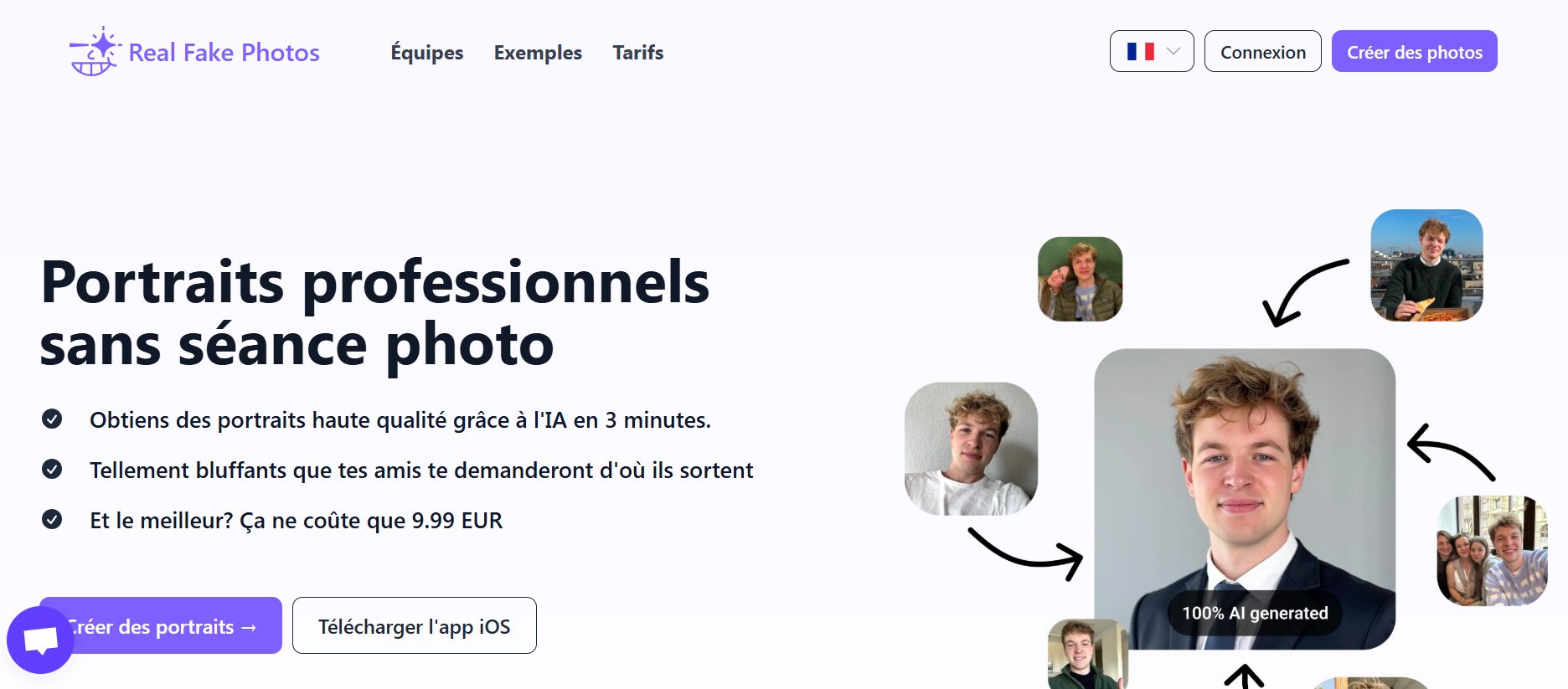The image size is (1568, 689).
Task: Click the Real Fake Photos brand name
Action: click(224, 53)
